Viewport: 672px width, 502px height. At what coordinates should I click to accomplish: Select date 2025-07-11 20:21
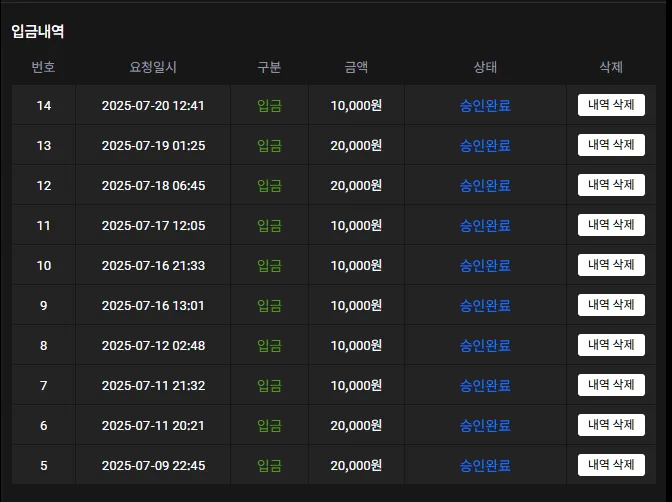[x=153, y=426]
